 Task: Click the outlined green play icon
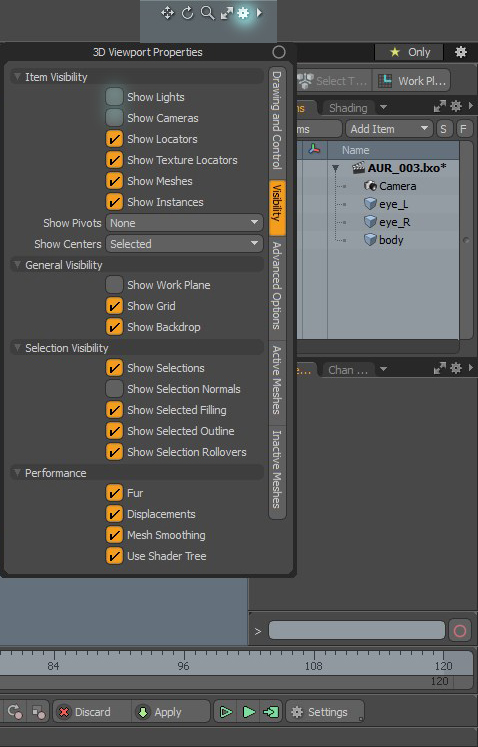click(225, 712)
